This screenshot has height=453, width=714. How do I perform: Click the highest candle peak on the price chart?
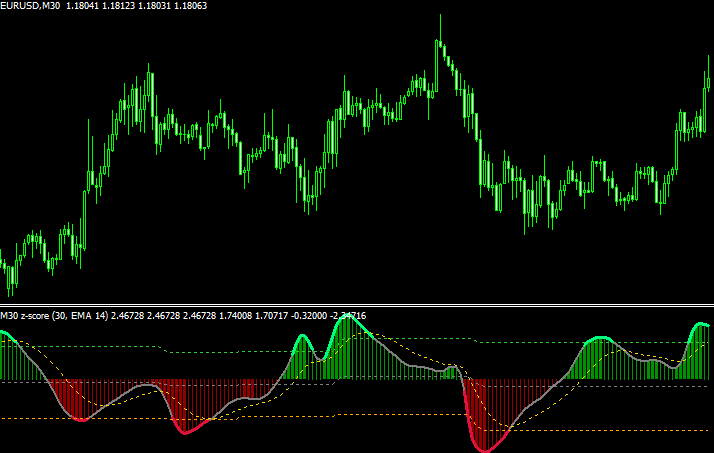(437, 42)
